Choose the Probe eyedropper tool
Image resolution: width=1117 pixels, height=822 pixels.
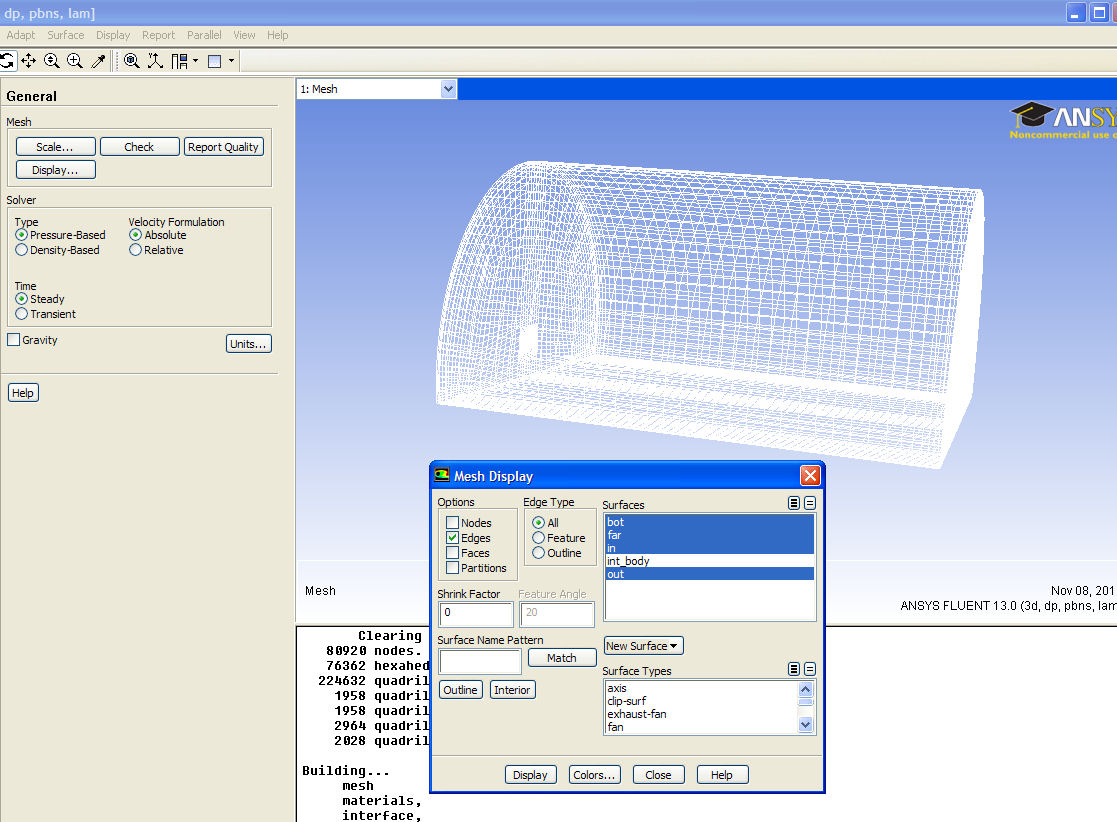pyautogui.click(x=98, y=61)
